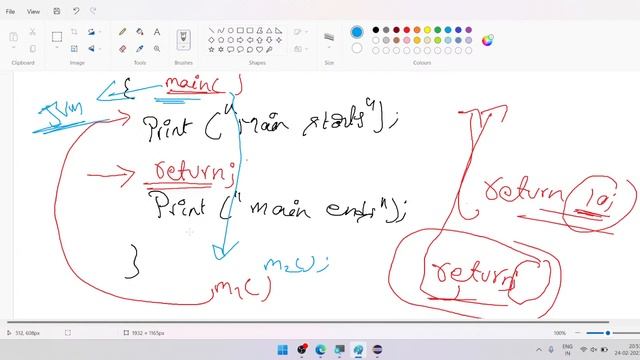Expand the Selection options arrow
The height and width of the screenshot is (360, 640).
click(57, 48)
